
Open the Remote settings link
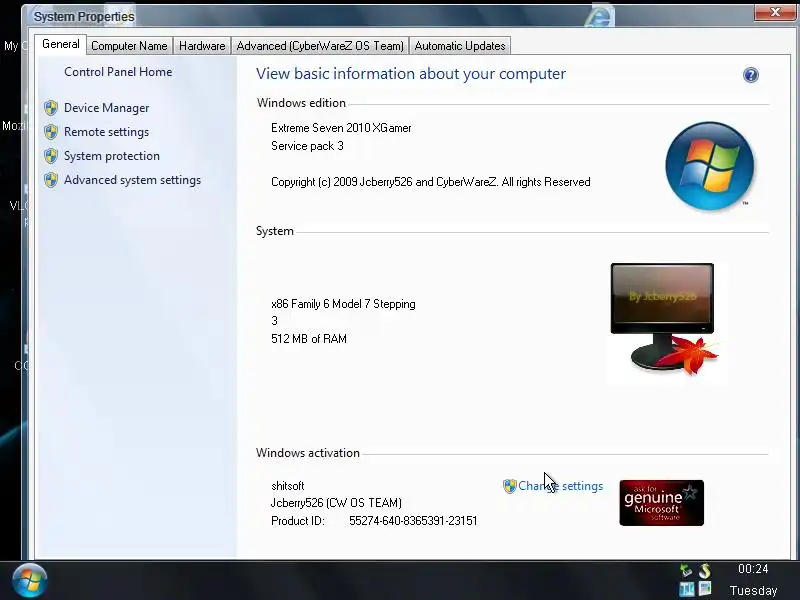tap(107, 132)
